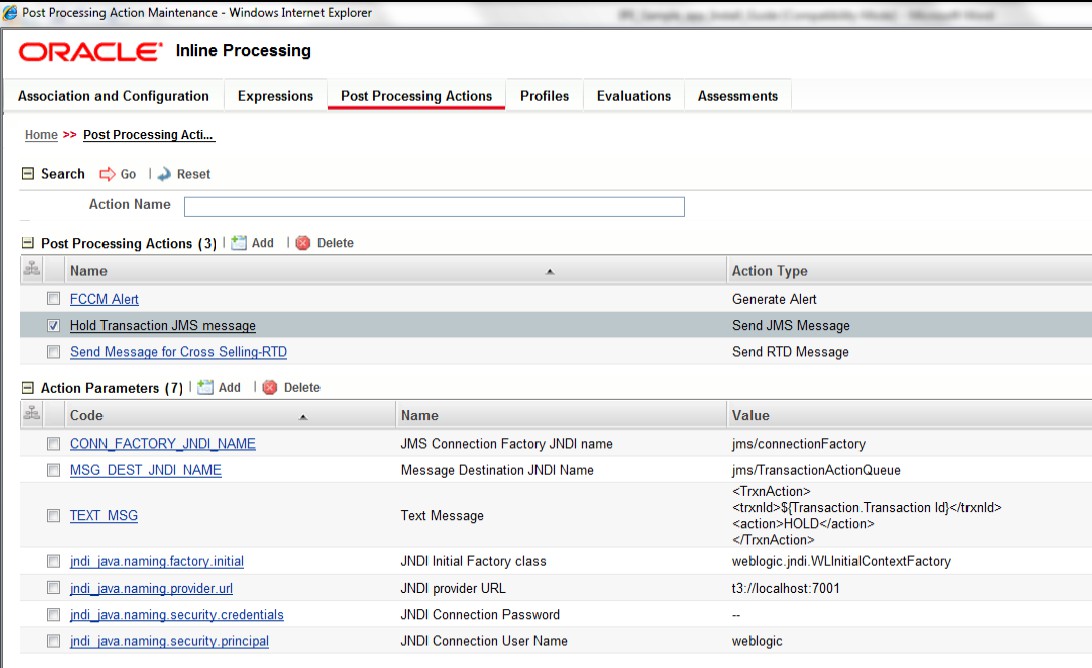Click Post Processing Acti... breadcrumb link

pos(148,134)
